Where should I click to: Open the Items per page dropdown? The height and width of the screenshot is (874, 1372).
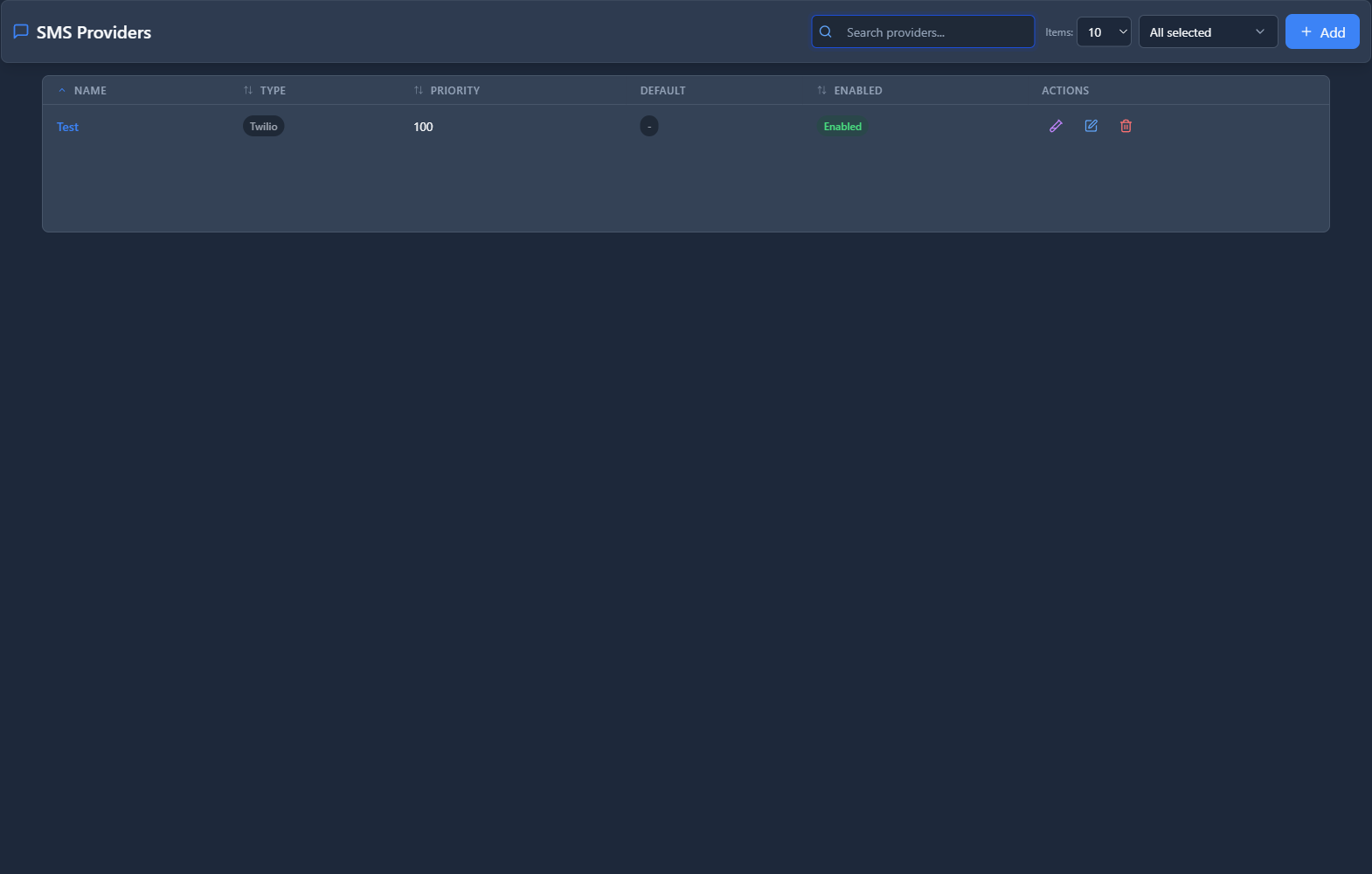tap(1104, 32)
